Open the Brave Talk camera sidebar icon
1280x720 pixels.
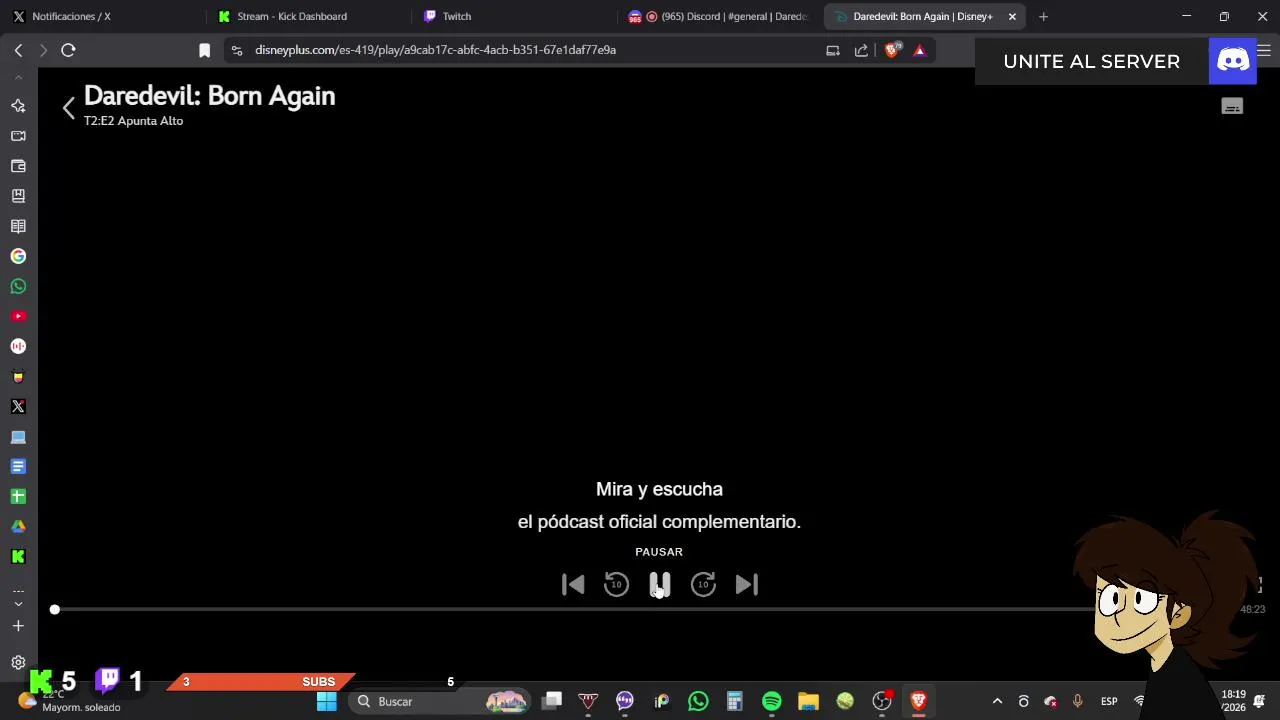click(18, 136)
